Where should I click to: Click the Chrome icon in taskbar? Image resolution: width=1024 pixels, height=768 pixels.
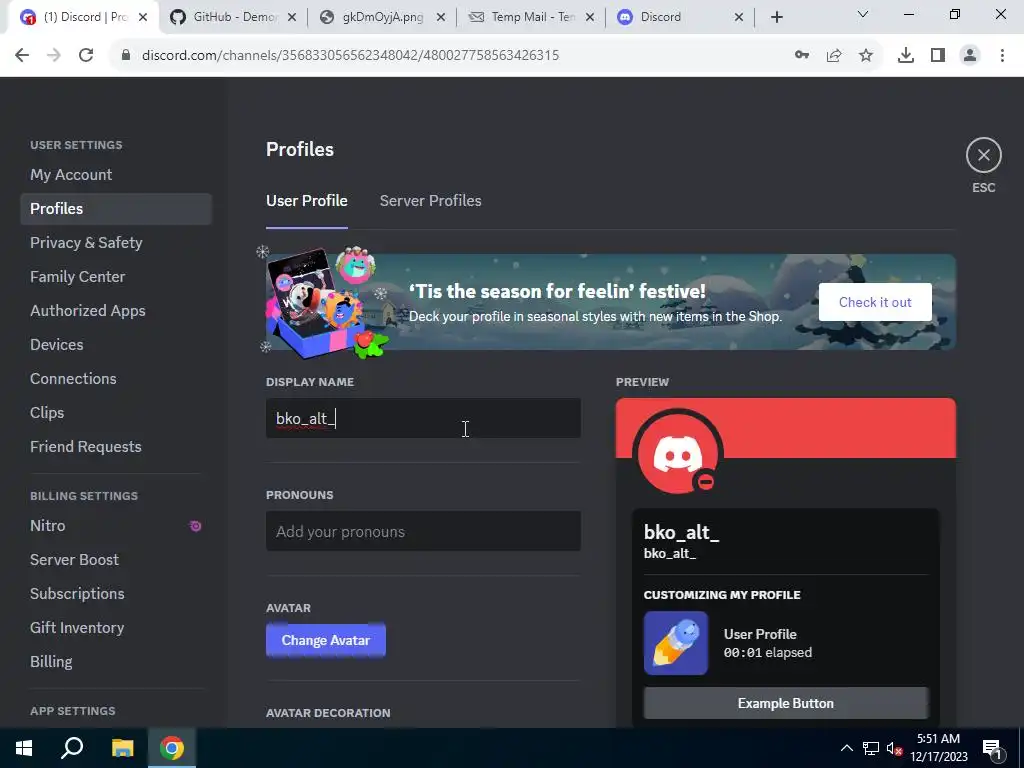tap(172, 748)
